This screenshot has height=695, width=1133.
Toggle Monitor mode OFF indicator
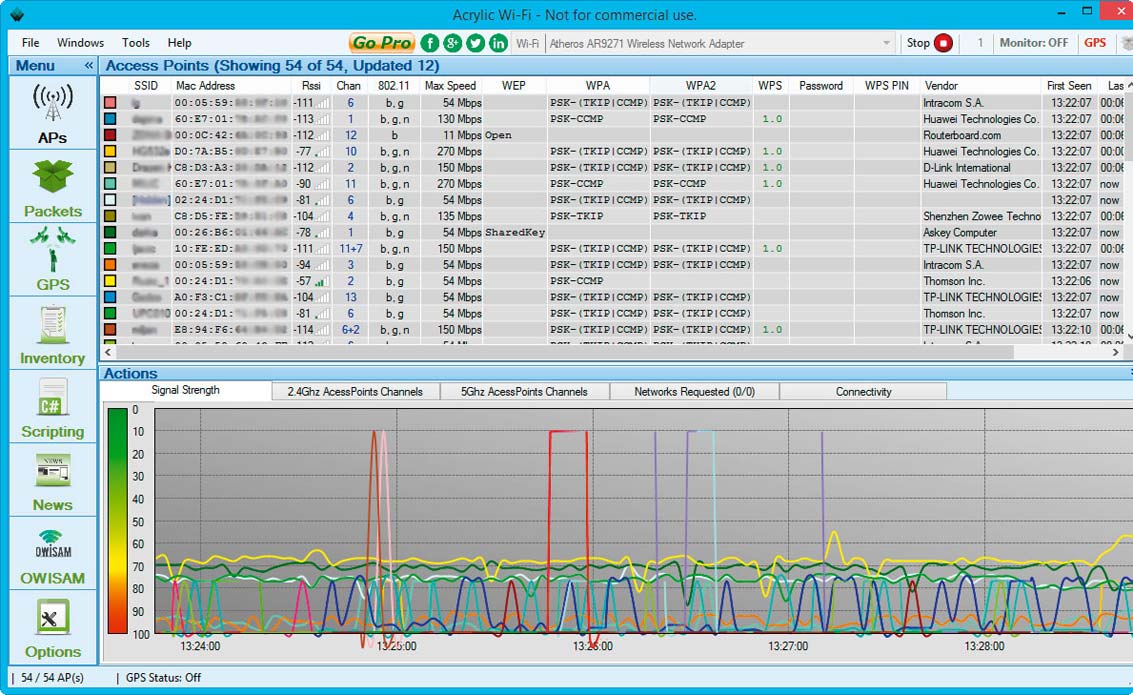tap(1033, 43)
